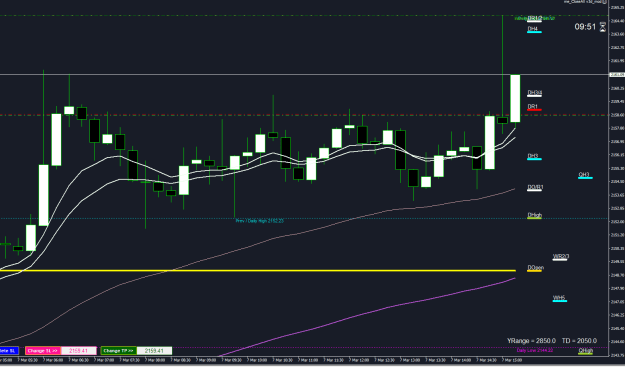Click the green Change TP button
The width and height of the screenshot is (625, 367).
[x=118, y=351]
